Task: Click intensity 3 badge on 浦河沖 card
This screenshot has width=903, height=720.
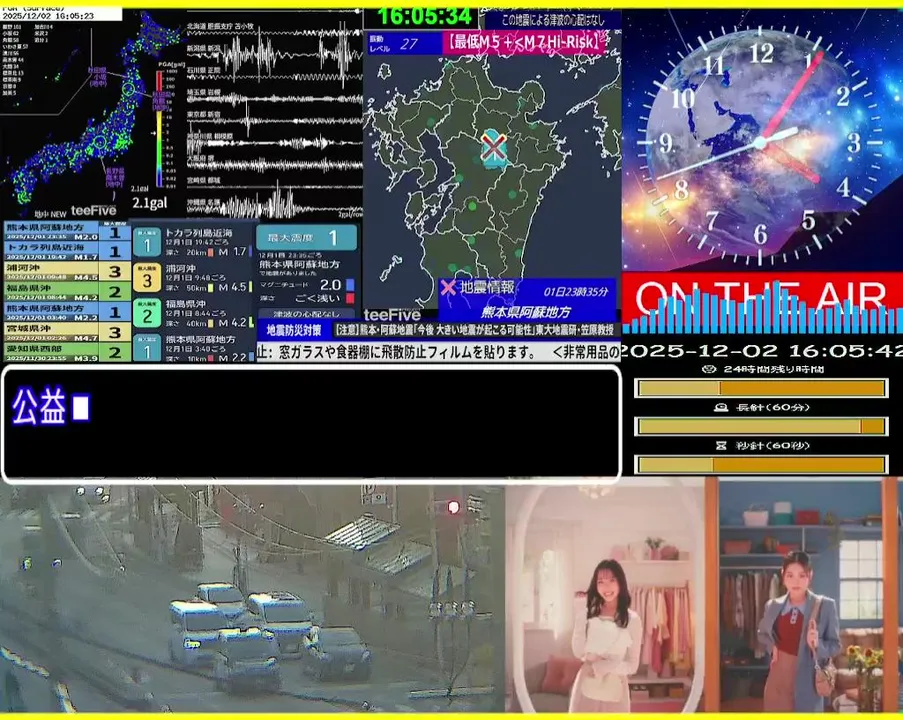Action: (147, 278)
